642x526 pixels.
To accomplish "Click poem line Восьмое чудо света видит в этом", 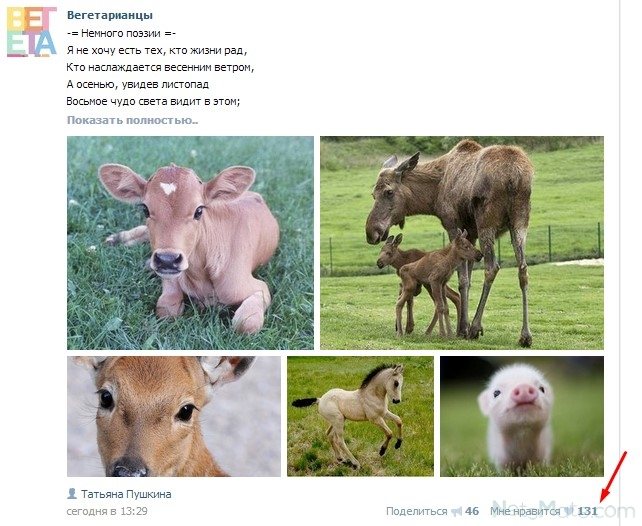I will point(153,101).
